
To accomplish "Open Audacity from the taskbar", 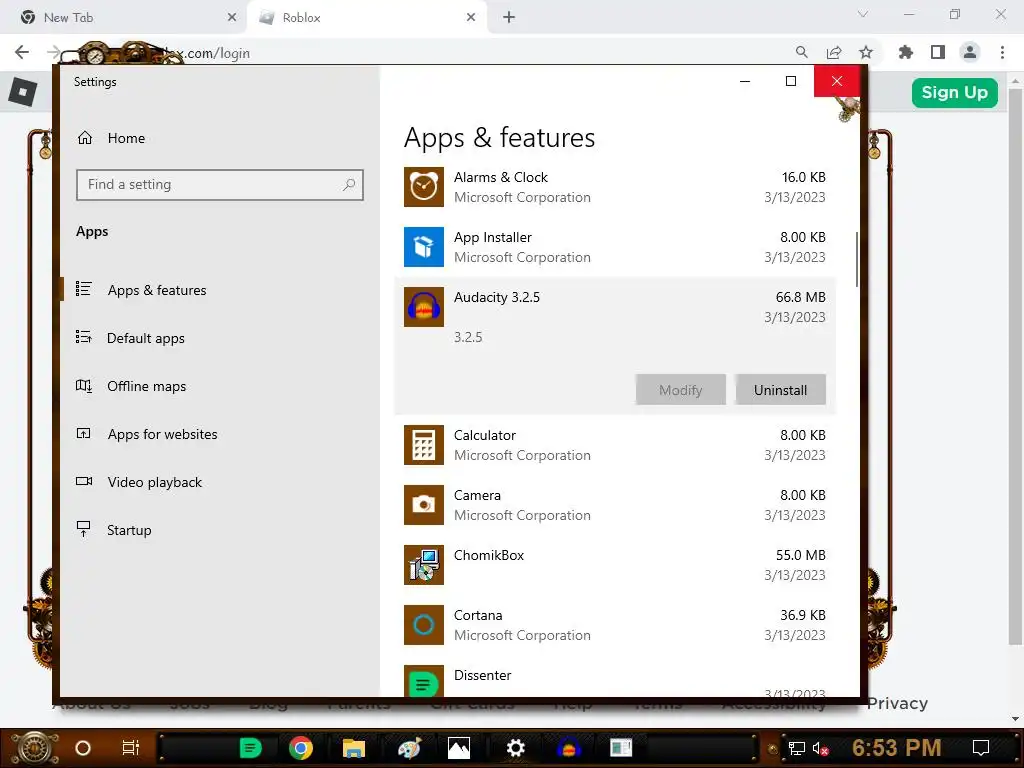I will tap(569, 748).
